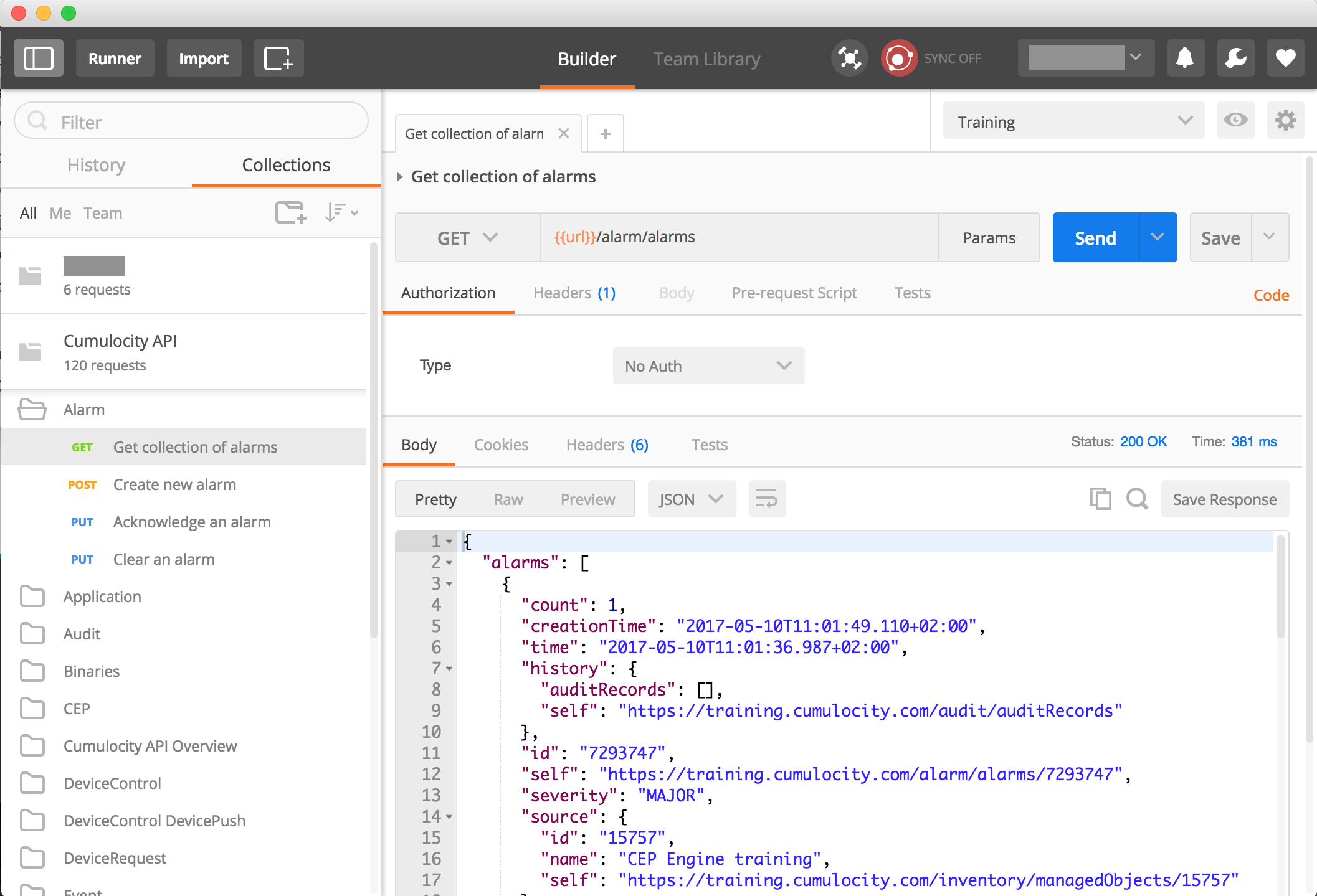Open the settings wrench icon
The width and height of the screenshot is (1317, 896).
coord(1235,58)
